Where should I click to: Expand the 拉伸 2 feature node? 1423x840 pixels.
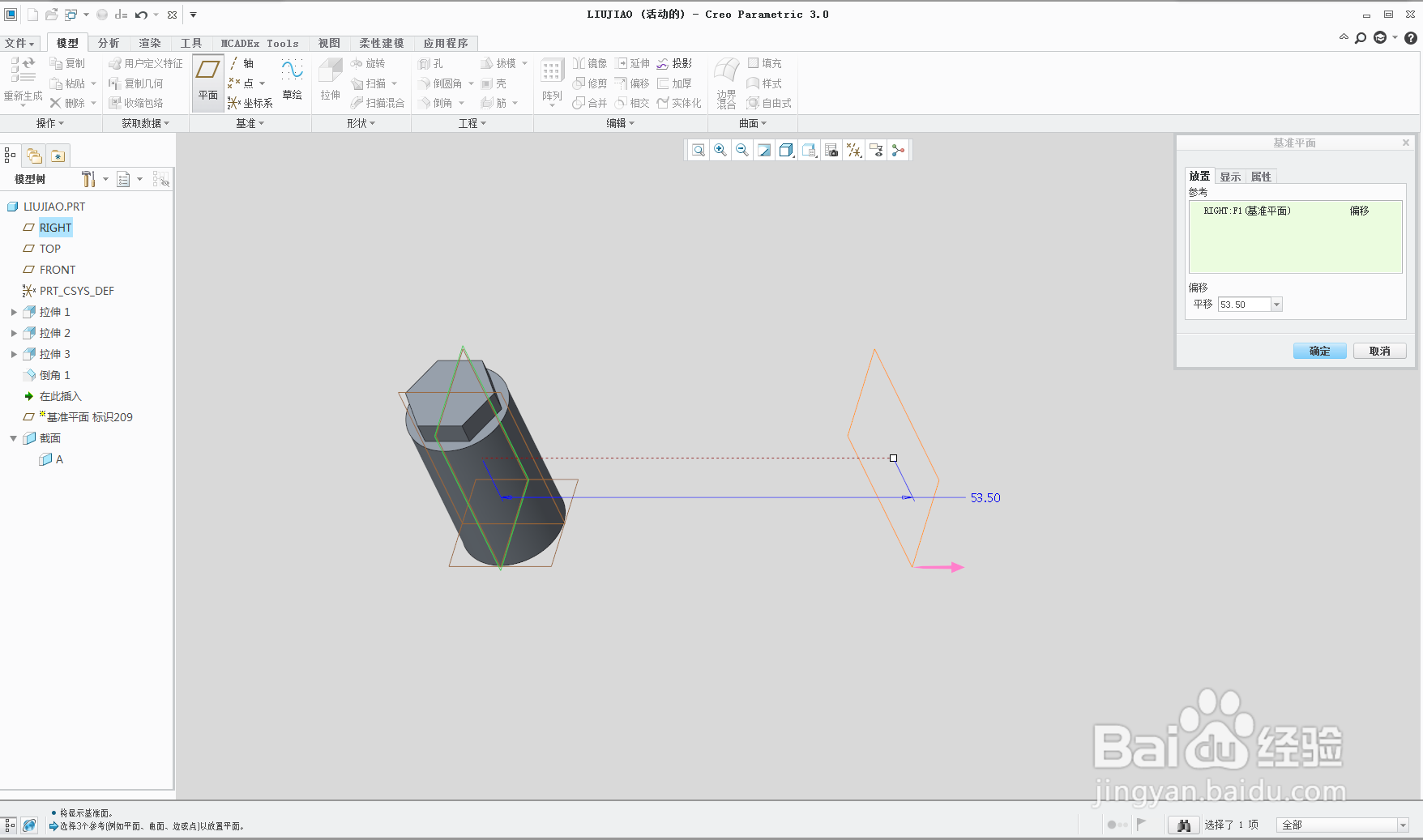coord(14,333)
